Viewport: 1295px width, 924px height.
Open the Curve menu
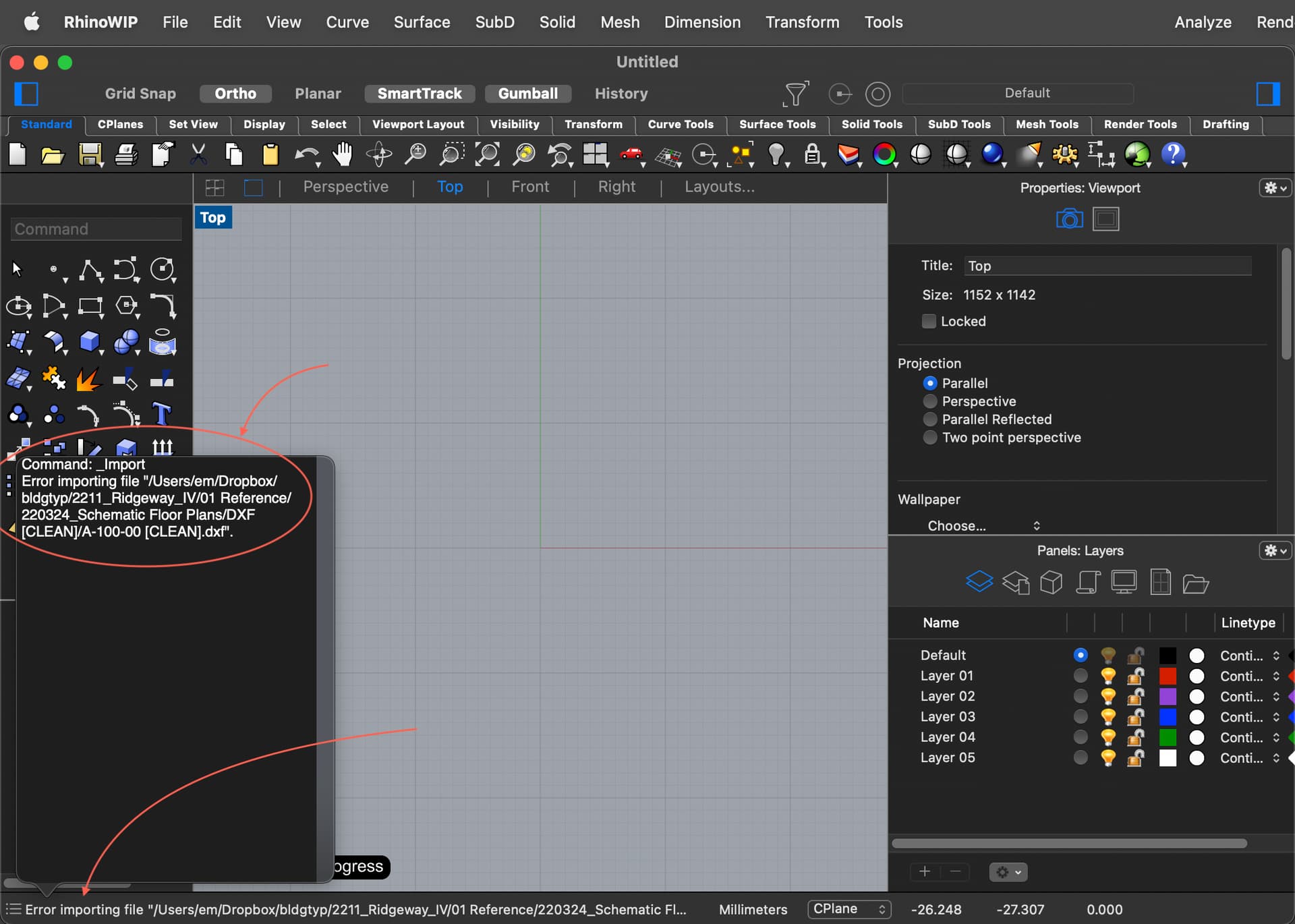(x=347, y=22)
